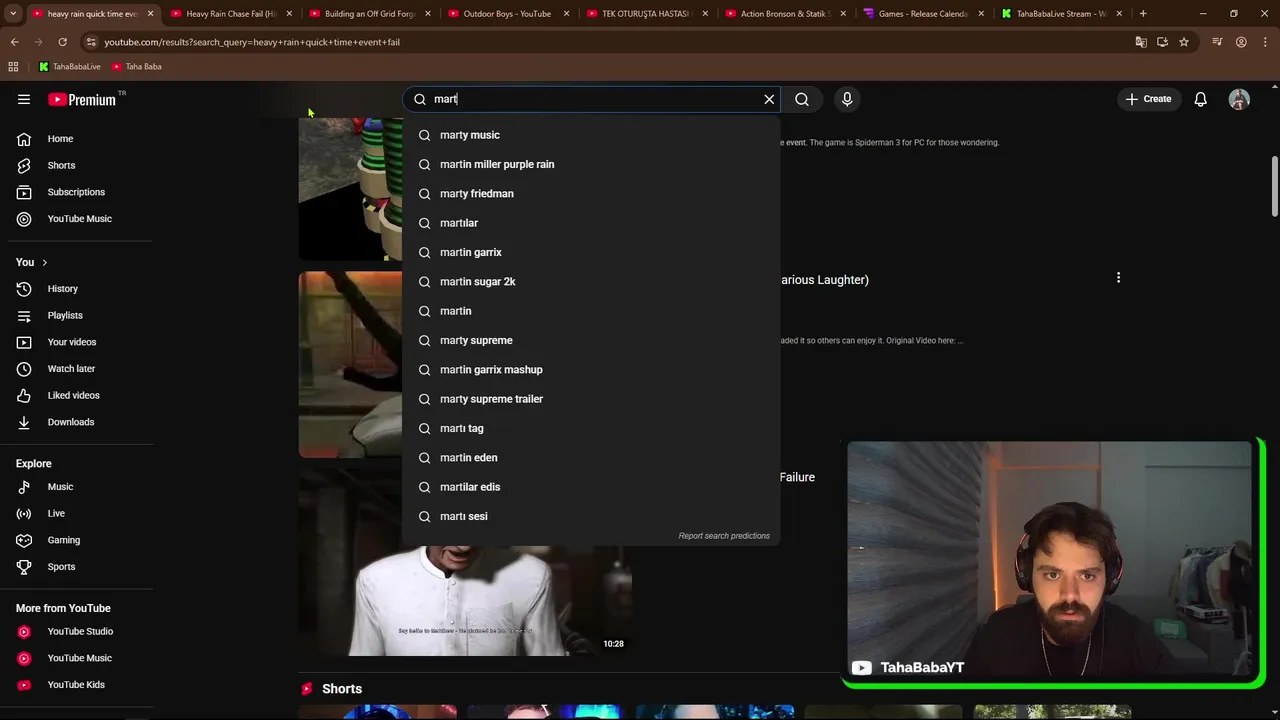1280x720 pixels.
Task: Open the account avatar menu
Action: click(1239, 99)
